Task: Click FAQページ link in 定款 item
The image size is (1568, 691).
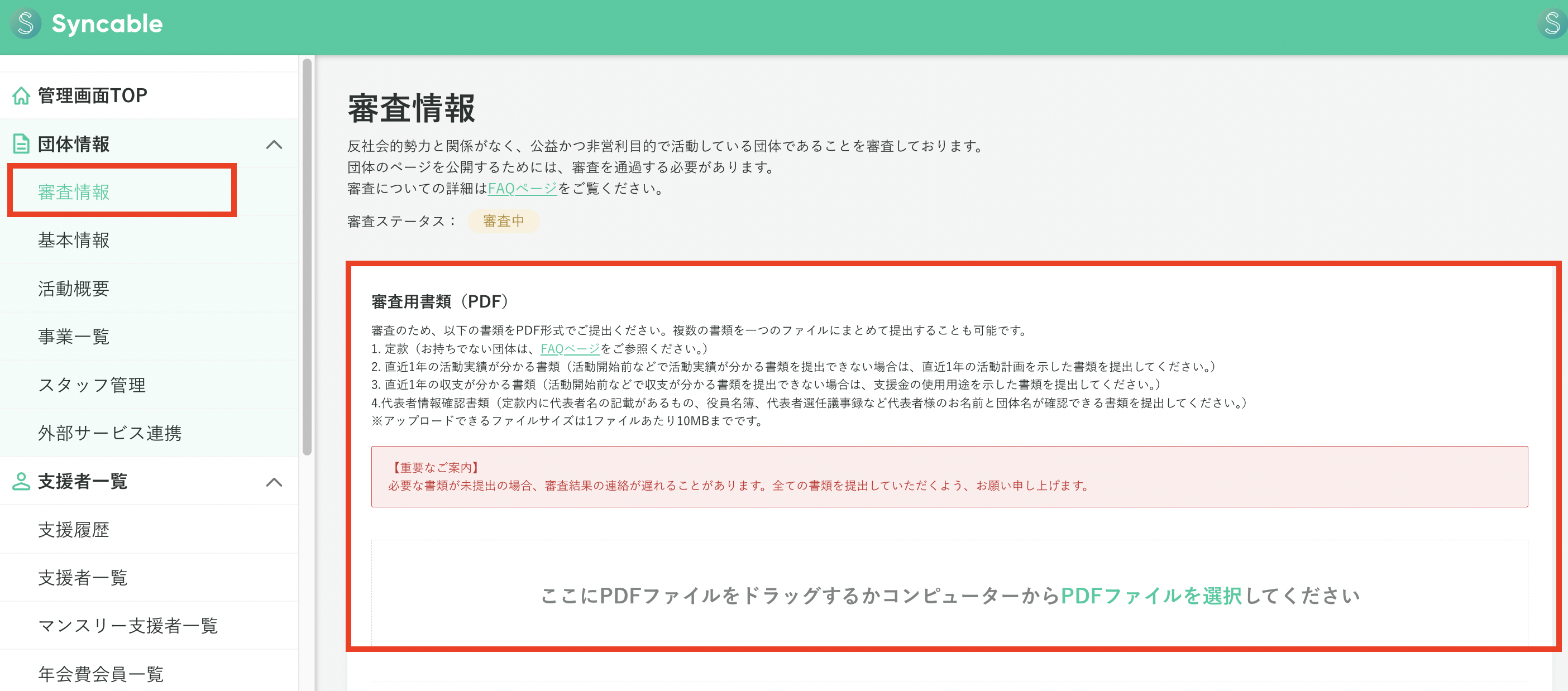Action: [570, 348]
